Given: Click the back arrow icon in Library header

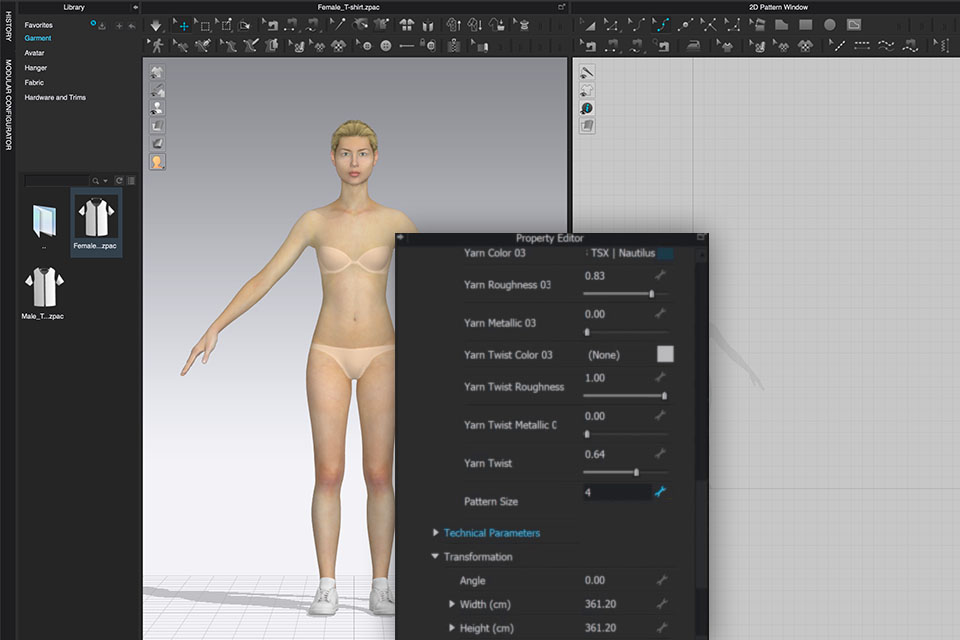Looking at the screenshot, I should coord(131,26).
